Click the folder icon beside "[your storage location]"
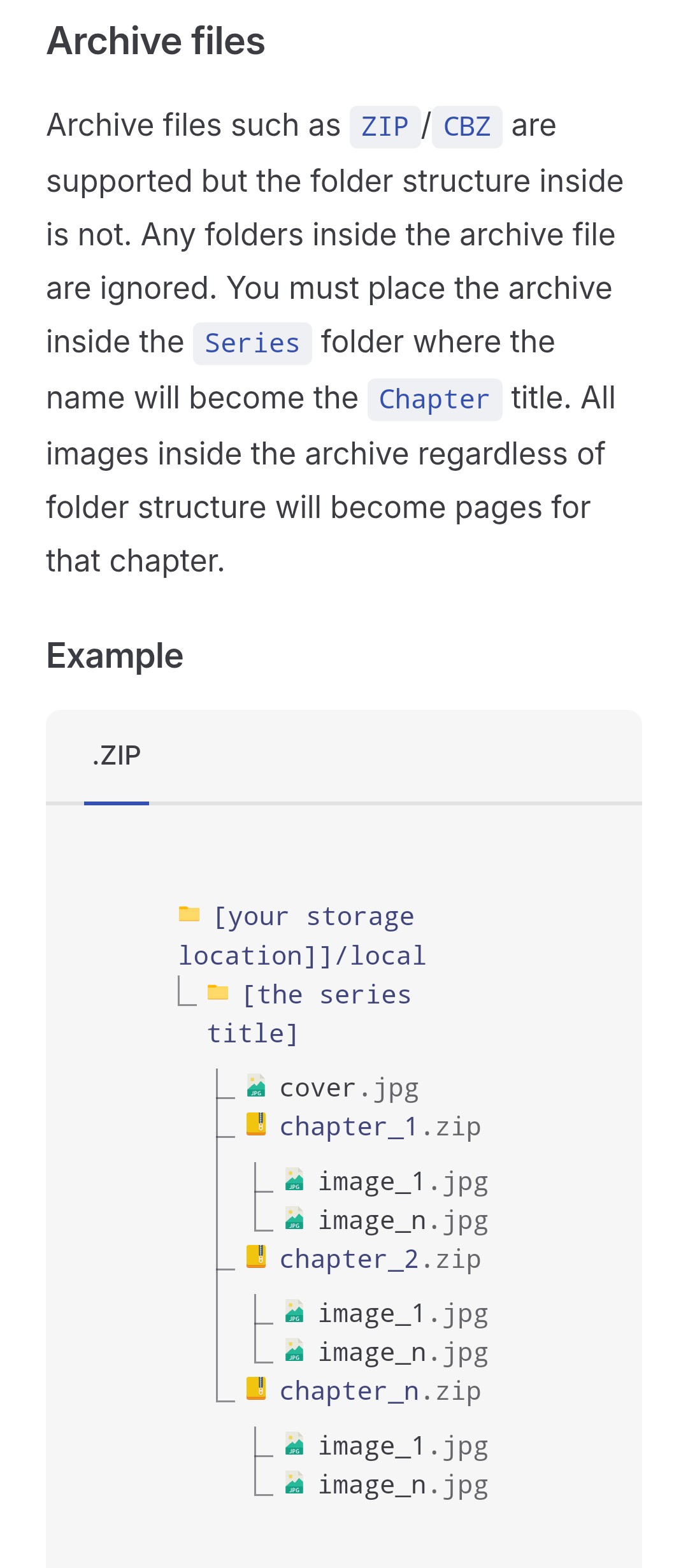 tap(189, 914)
